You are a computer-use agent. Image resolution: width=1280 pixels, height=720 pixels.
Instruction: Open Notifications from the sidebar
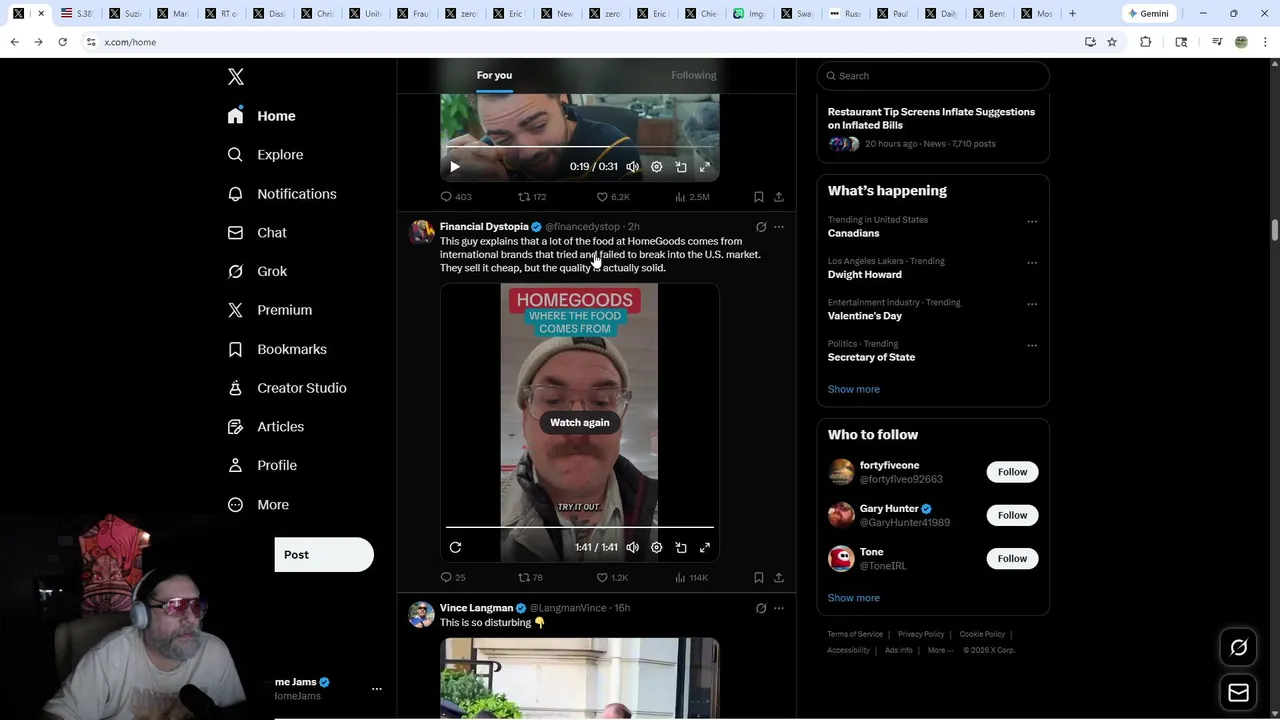(282, 194)
